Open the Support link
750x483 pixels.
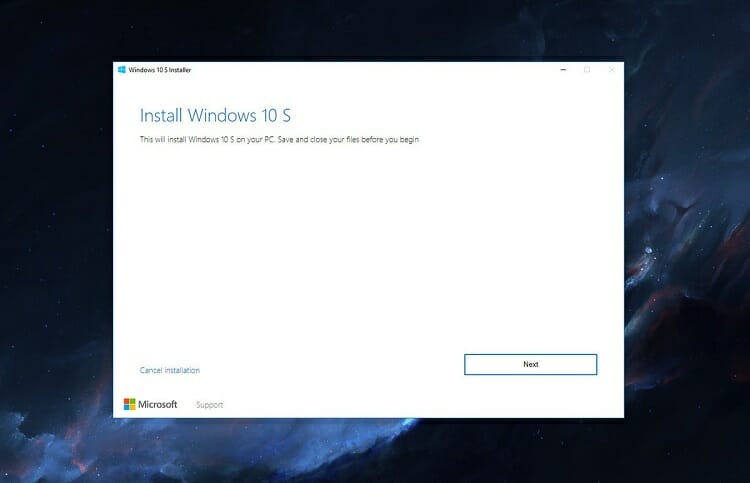[x=210, y=405]
